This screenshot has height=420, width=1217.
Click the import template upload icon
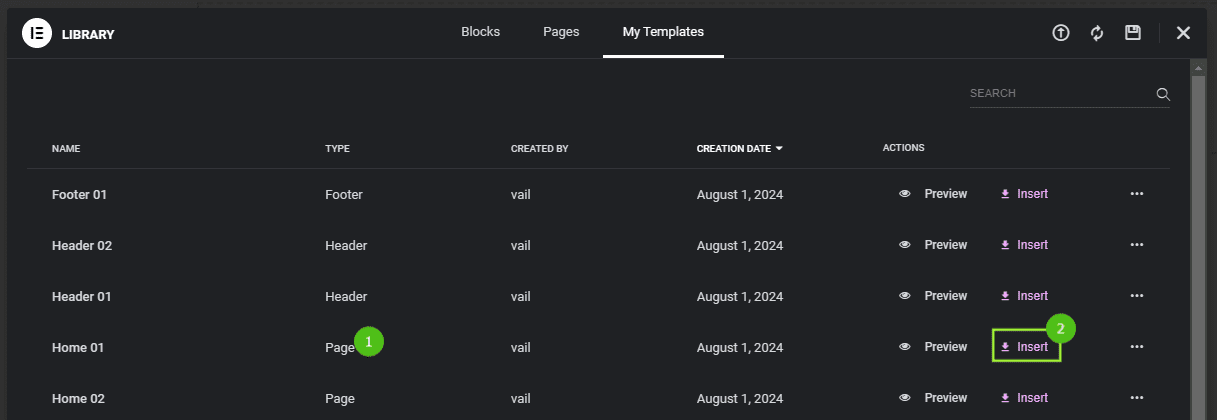(1061, 33)
